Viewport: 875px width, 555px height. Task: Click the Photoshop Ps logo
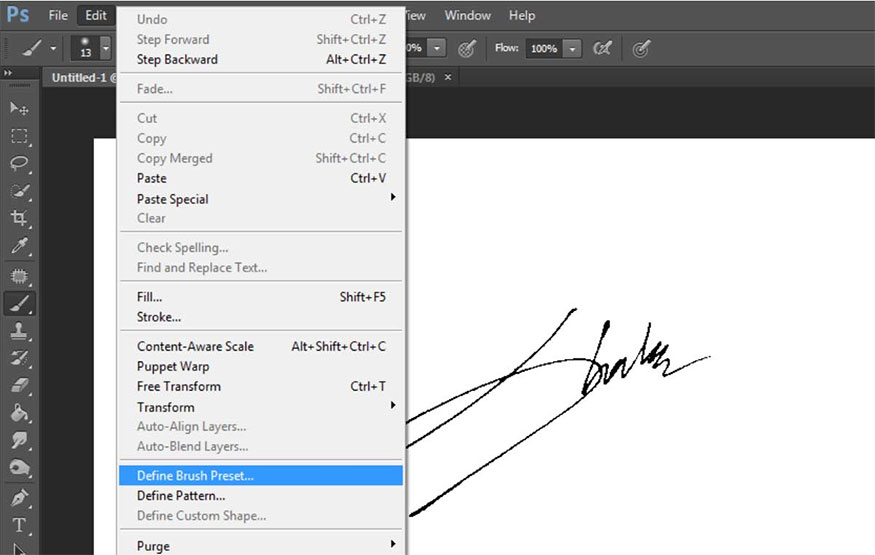(18, 15)
